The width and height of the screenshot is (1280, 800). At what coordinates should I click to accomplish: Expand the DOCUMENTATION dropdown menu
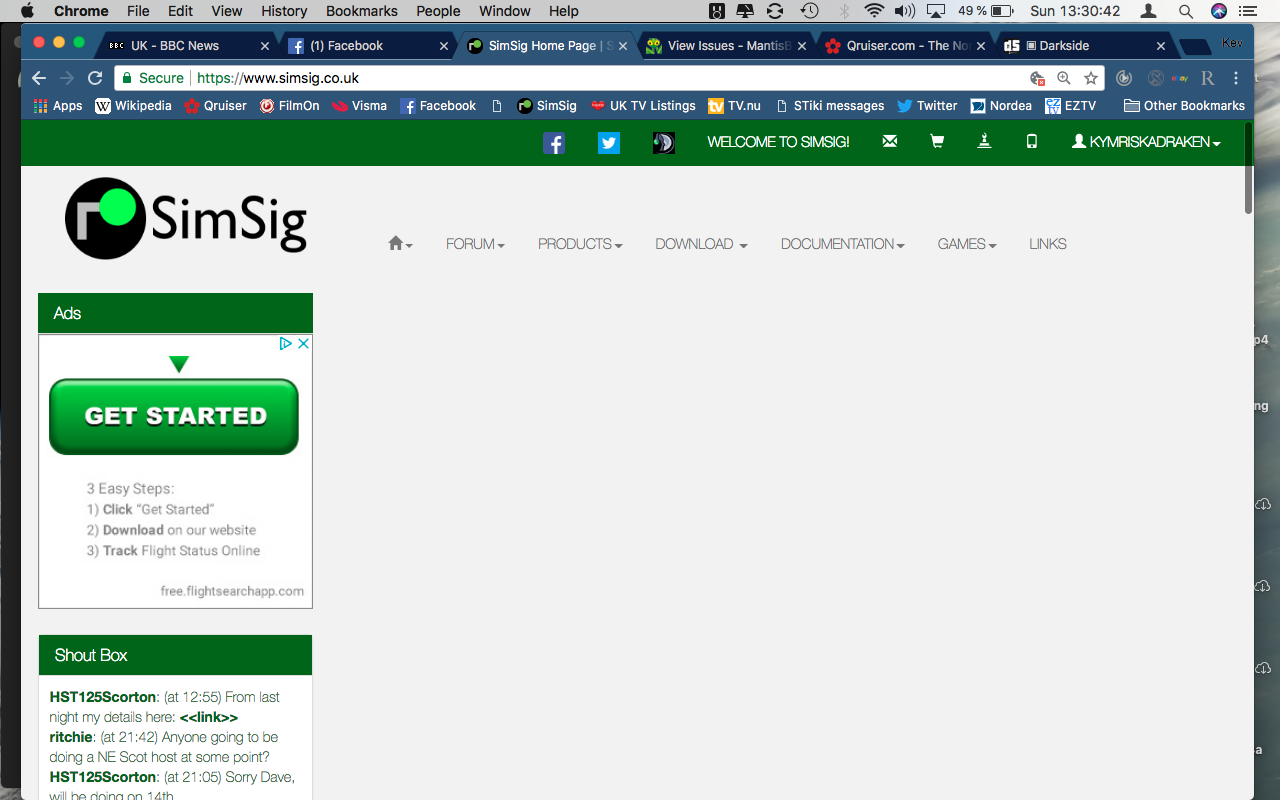pyautogui.click(x=843, y=244)
